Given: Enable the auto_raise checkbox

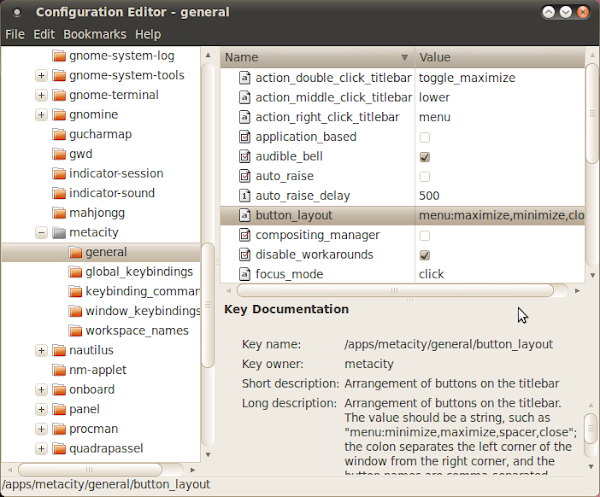Looking at the screenshot, I should [424, 177].
